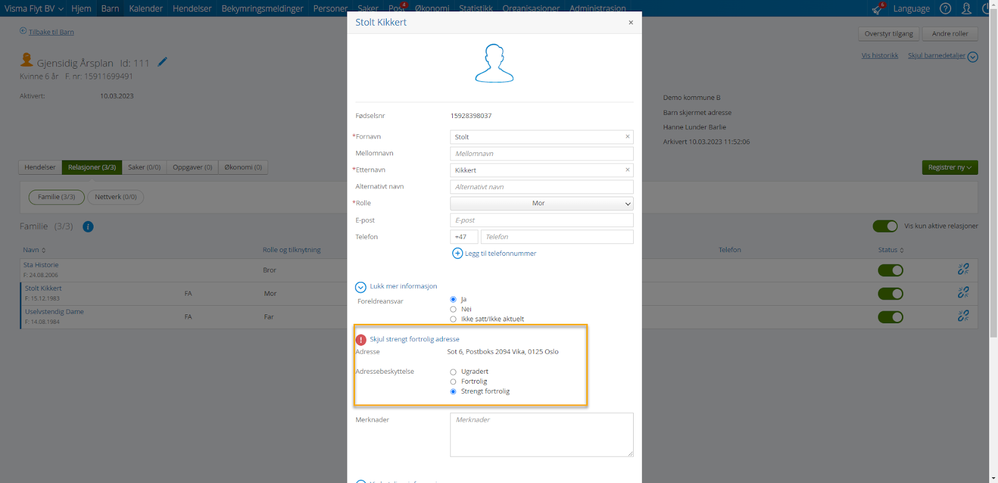Viewport: 998px width, 483px height.
Task: Open the Visma Flyt BV dropdown
Action: coord(34,8)
